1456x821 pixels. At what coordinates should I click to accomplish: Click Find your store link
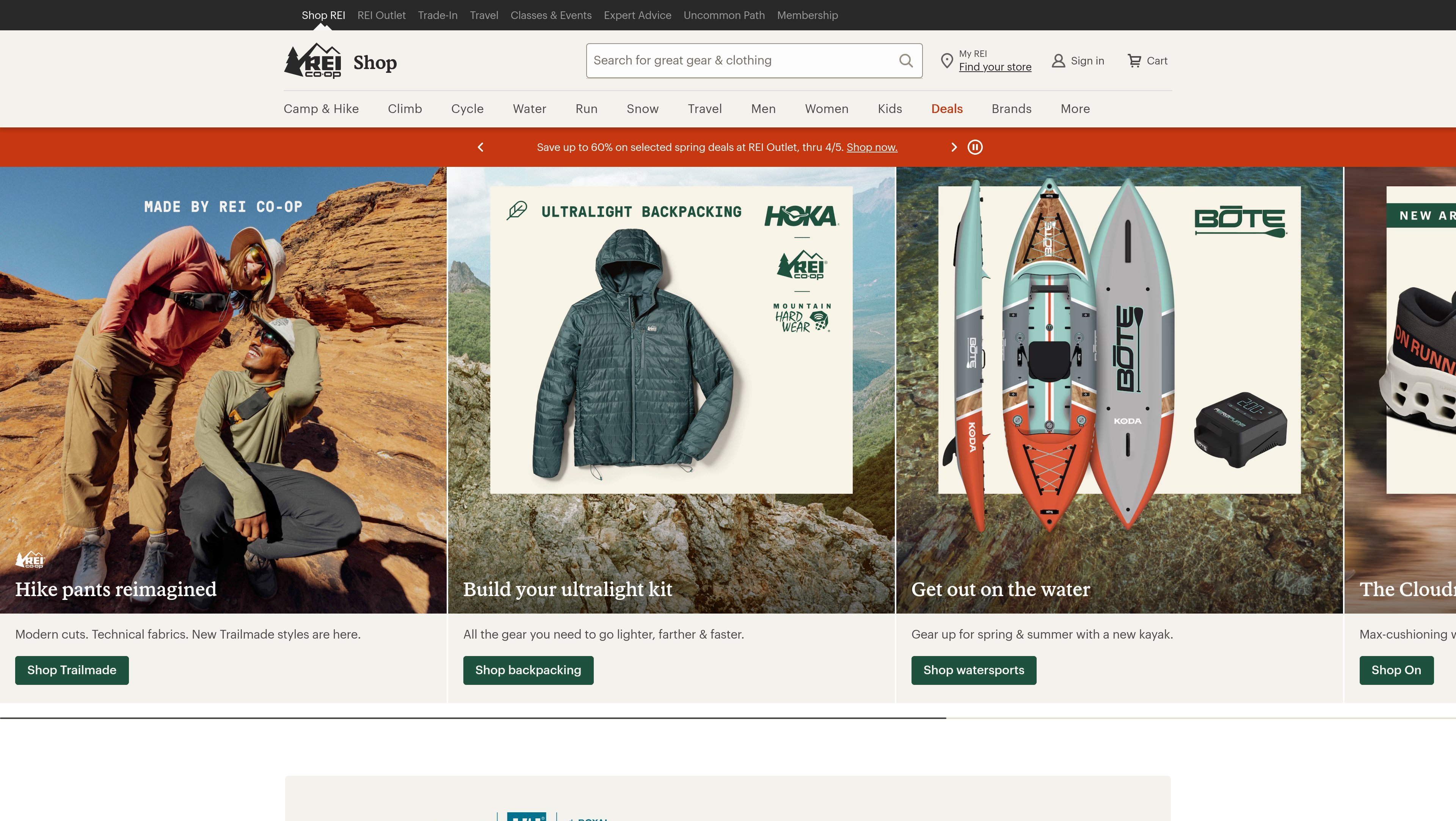(995, 67)
